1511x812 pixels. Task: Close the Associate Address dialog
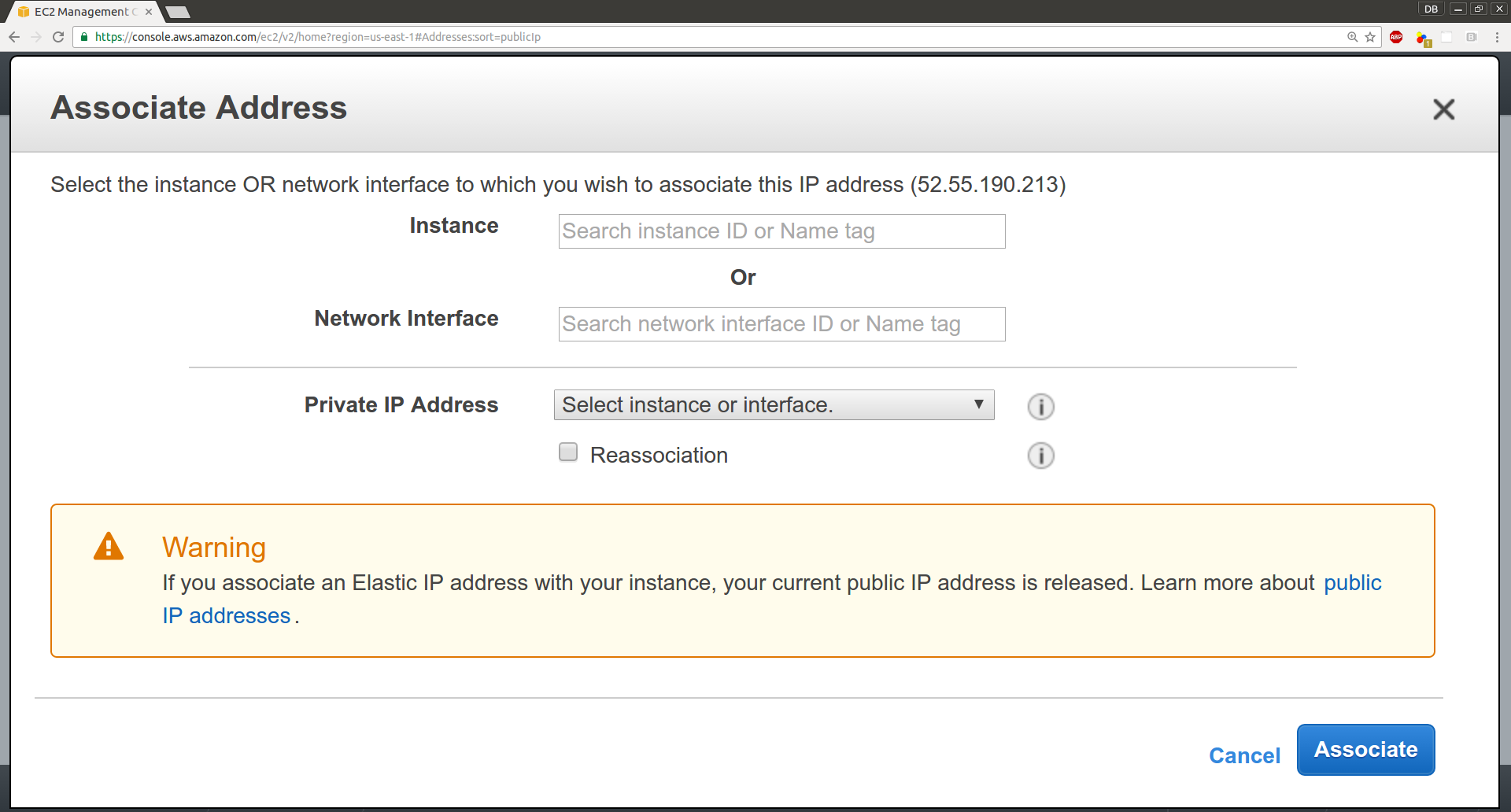point(1443,109)
